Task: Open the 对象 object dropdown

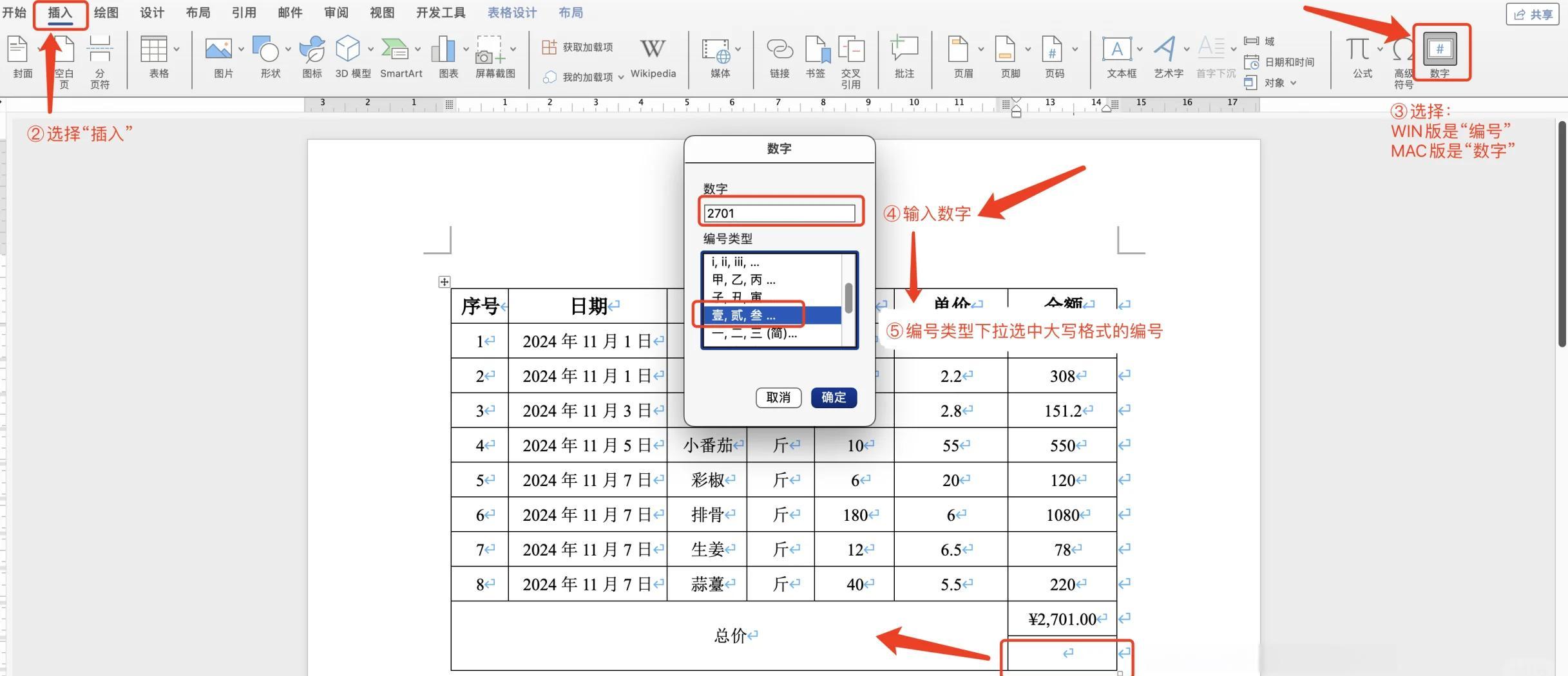Action: tap(1293, 83)
